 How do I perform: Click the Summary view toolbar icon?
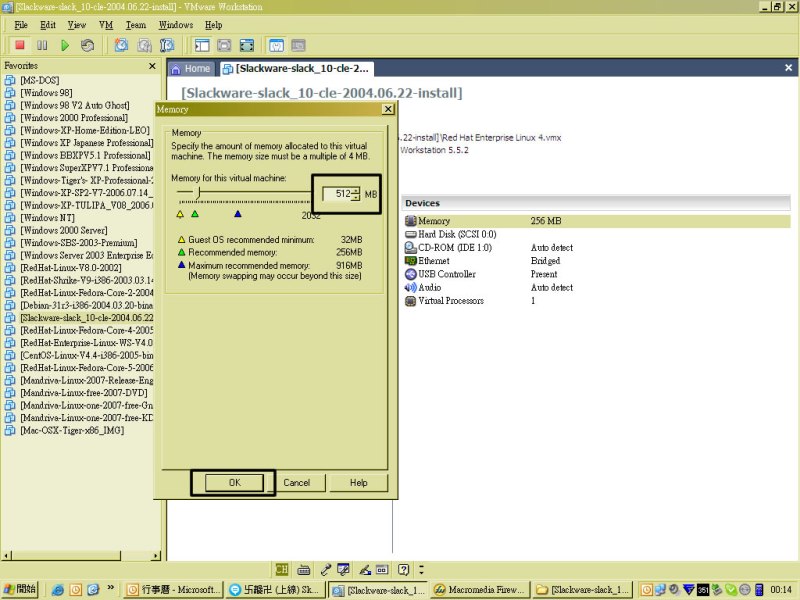(276, 45)
